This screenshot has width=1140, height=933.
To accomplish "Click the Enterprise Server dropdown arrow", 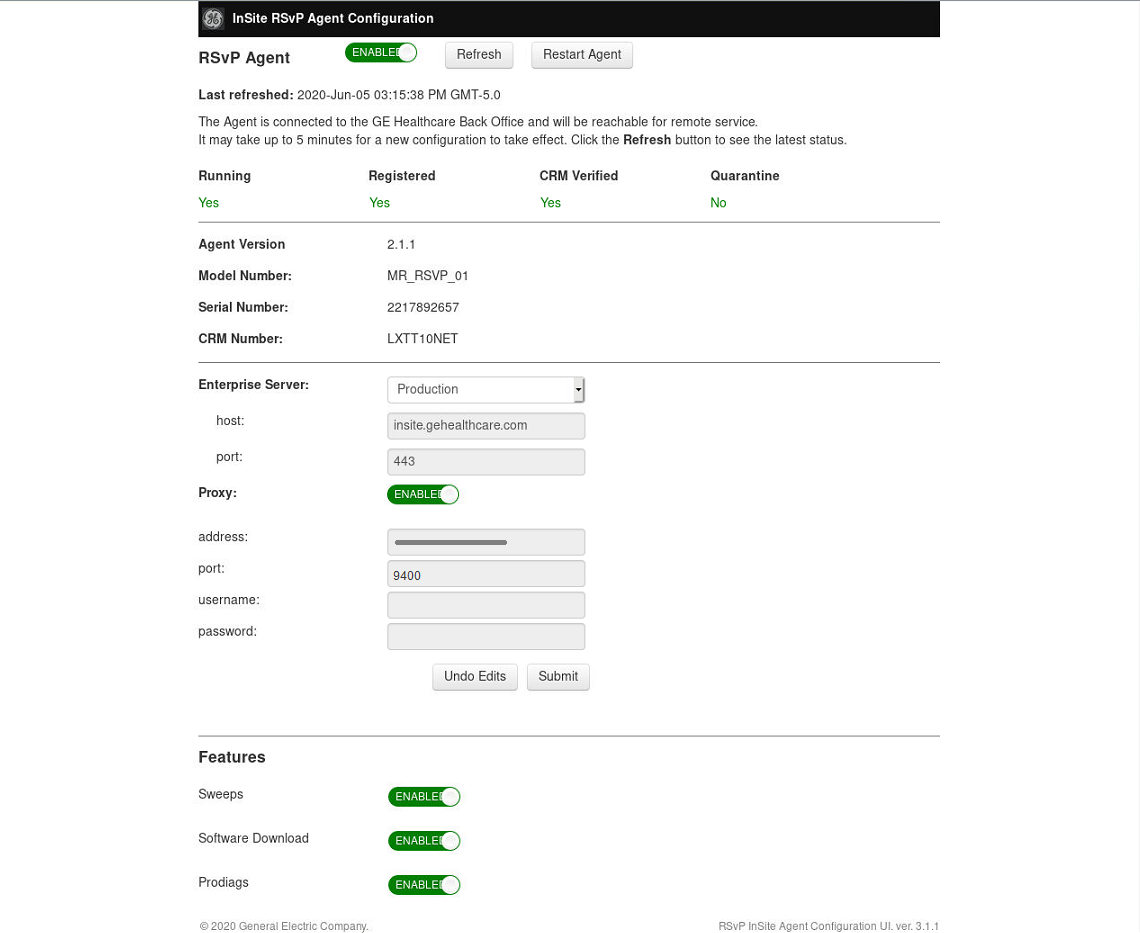I will (578, 390).
